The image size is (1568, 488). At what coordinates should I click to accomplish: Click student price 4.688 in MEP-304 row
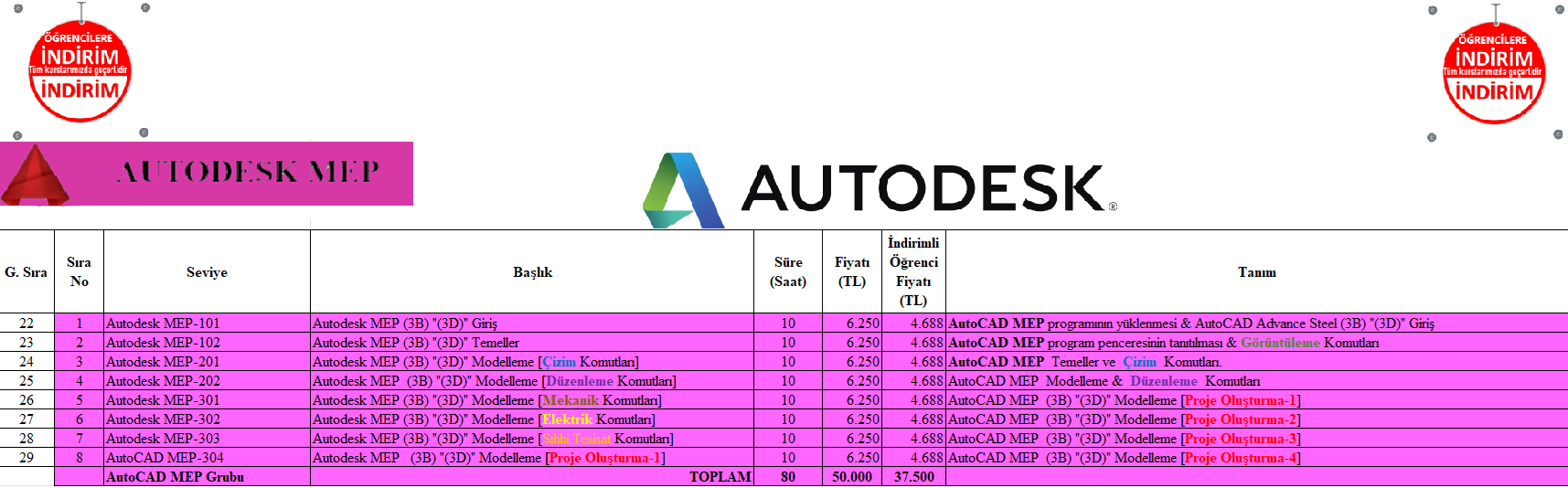pos(913,458)
